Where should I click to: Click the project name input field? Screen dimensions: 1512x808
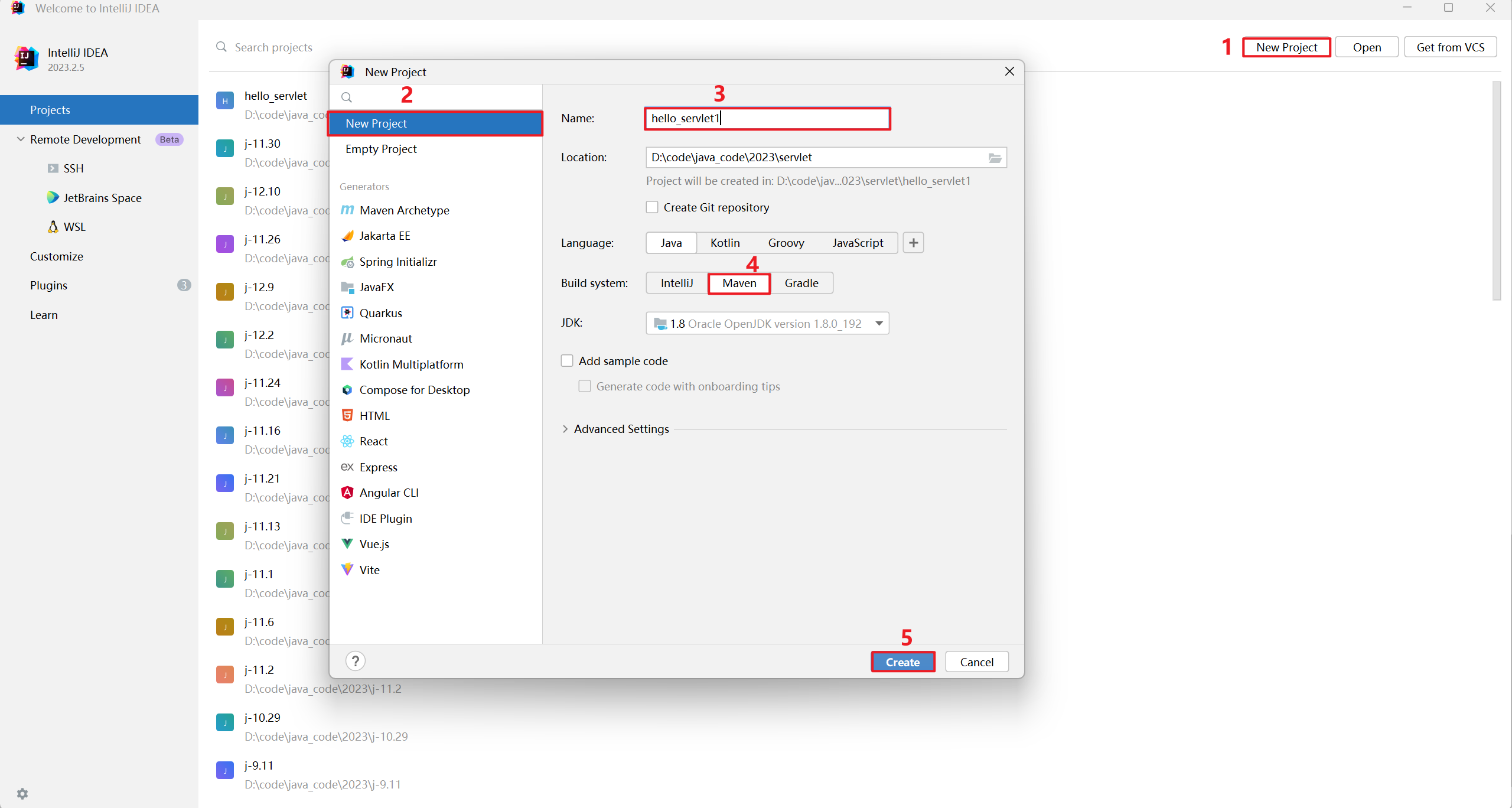767,118
